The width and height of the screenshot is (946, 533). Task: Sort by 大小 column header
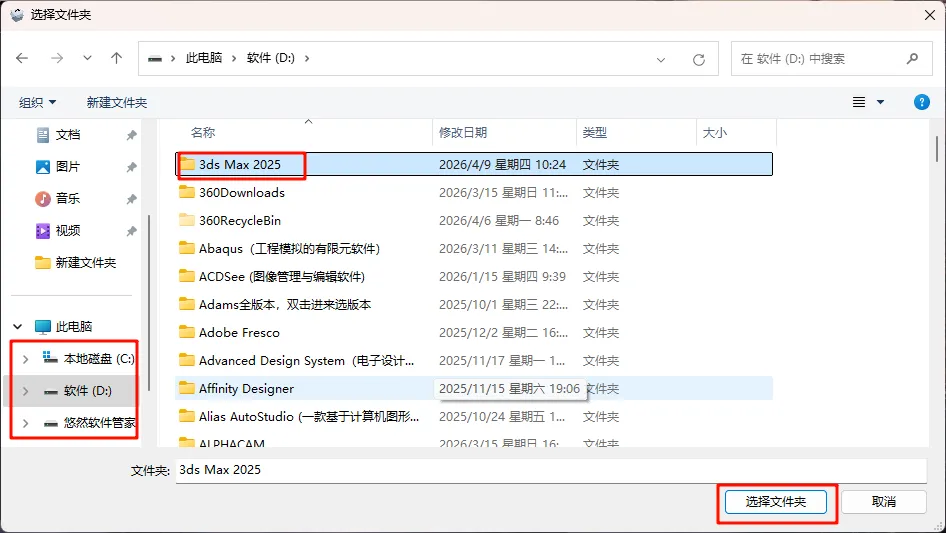tap(714, 132)
